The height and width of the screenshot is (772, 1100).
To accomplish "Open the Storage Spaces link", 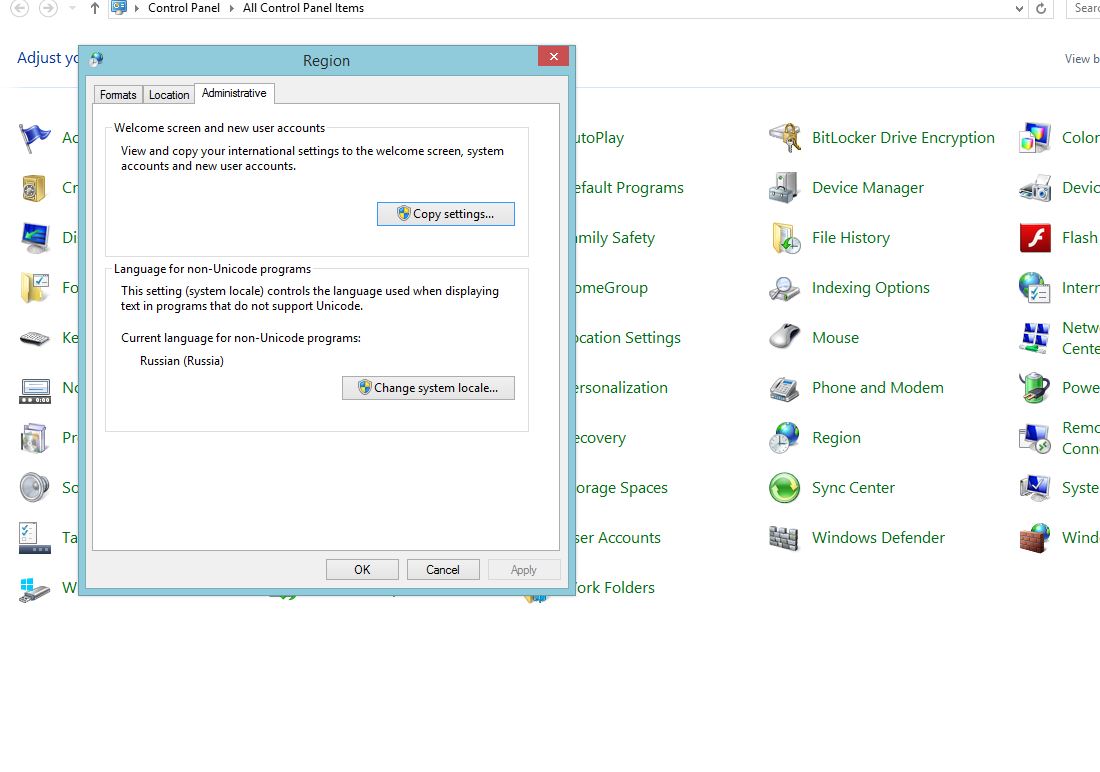I will click(x=622, y=488).
